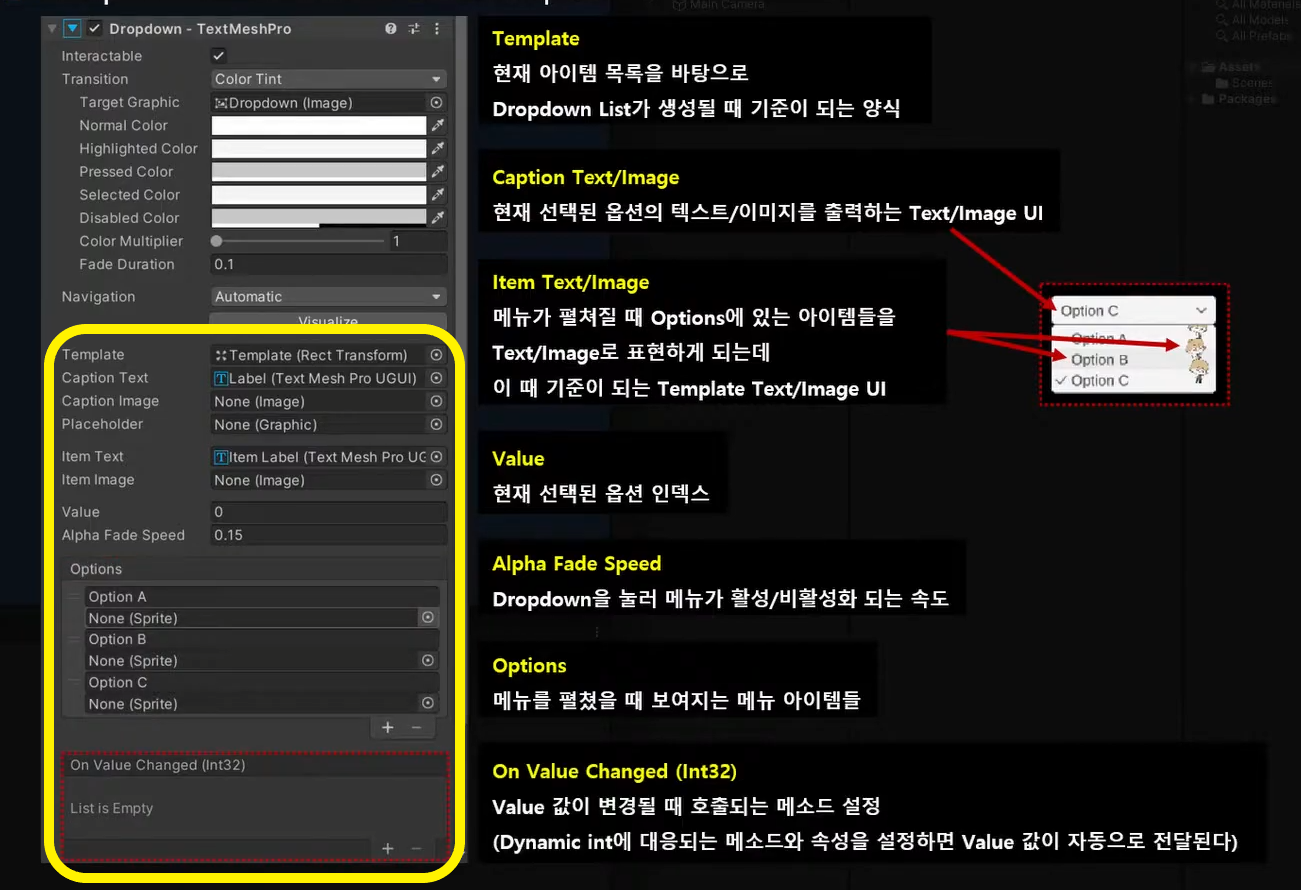Open the Target Graphic object picker

click(434, 102)
